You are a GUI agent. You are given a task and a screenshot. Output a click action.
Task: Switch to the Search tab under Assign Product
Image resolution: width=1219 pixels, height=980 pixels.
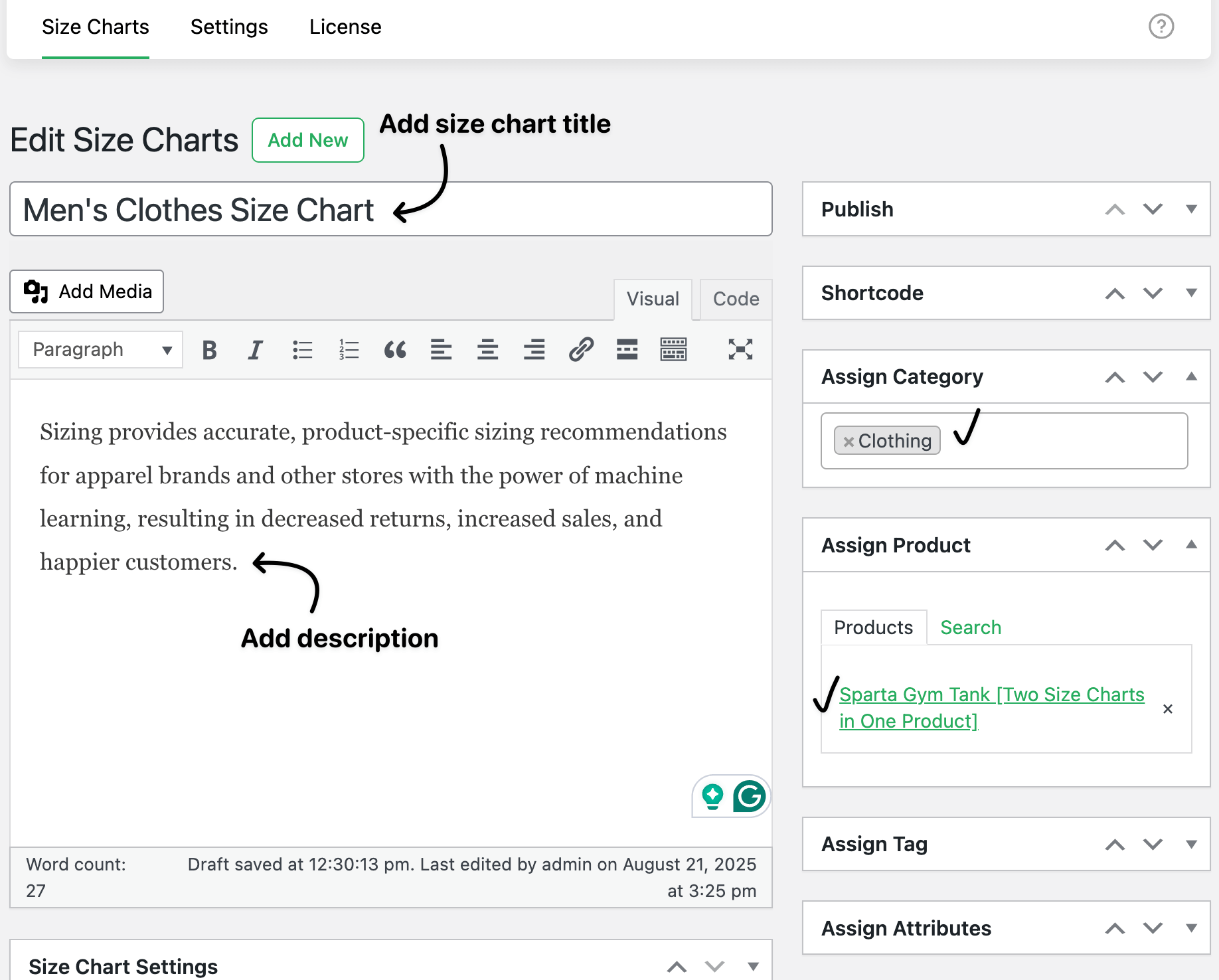point(970,627)
